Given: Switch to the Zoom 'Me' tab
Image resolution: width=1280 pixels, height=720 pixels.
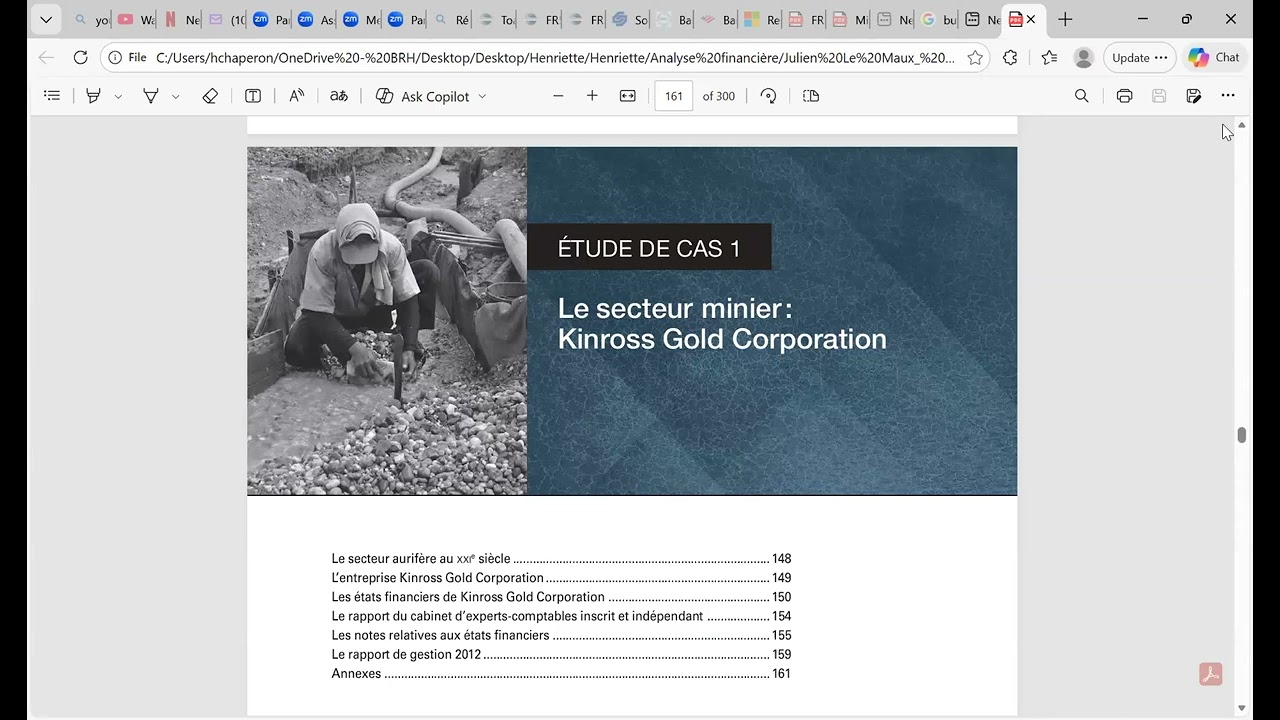Looking at the screenshot, I should [360, 19].
